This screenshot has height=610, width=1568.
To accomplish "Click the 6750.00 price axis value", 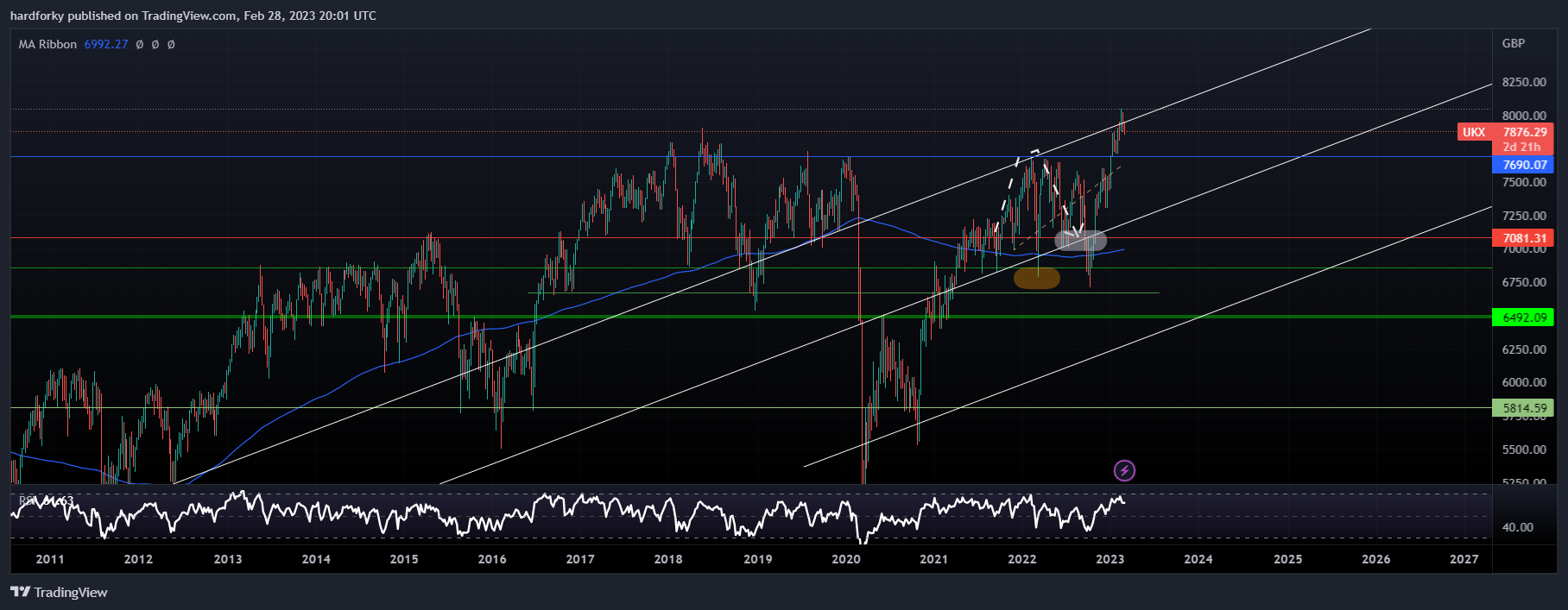I will pos(1524,282).
